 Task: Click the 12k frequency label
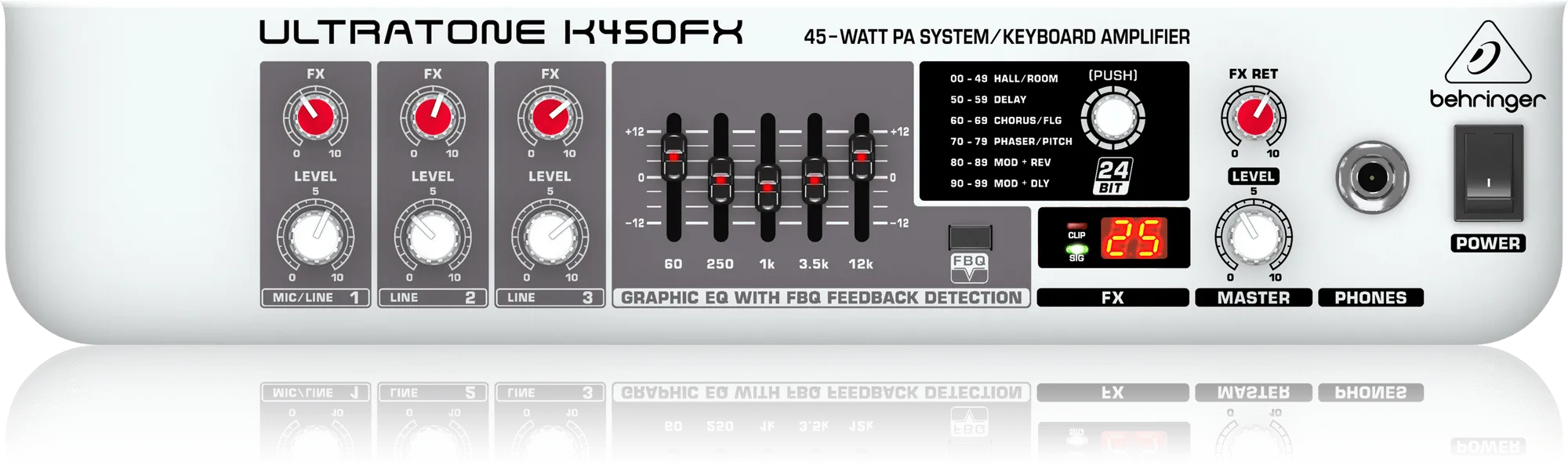[x=861, y=264]
